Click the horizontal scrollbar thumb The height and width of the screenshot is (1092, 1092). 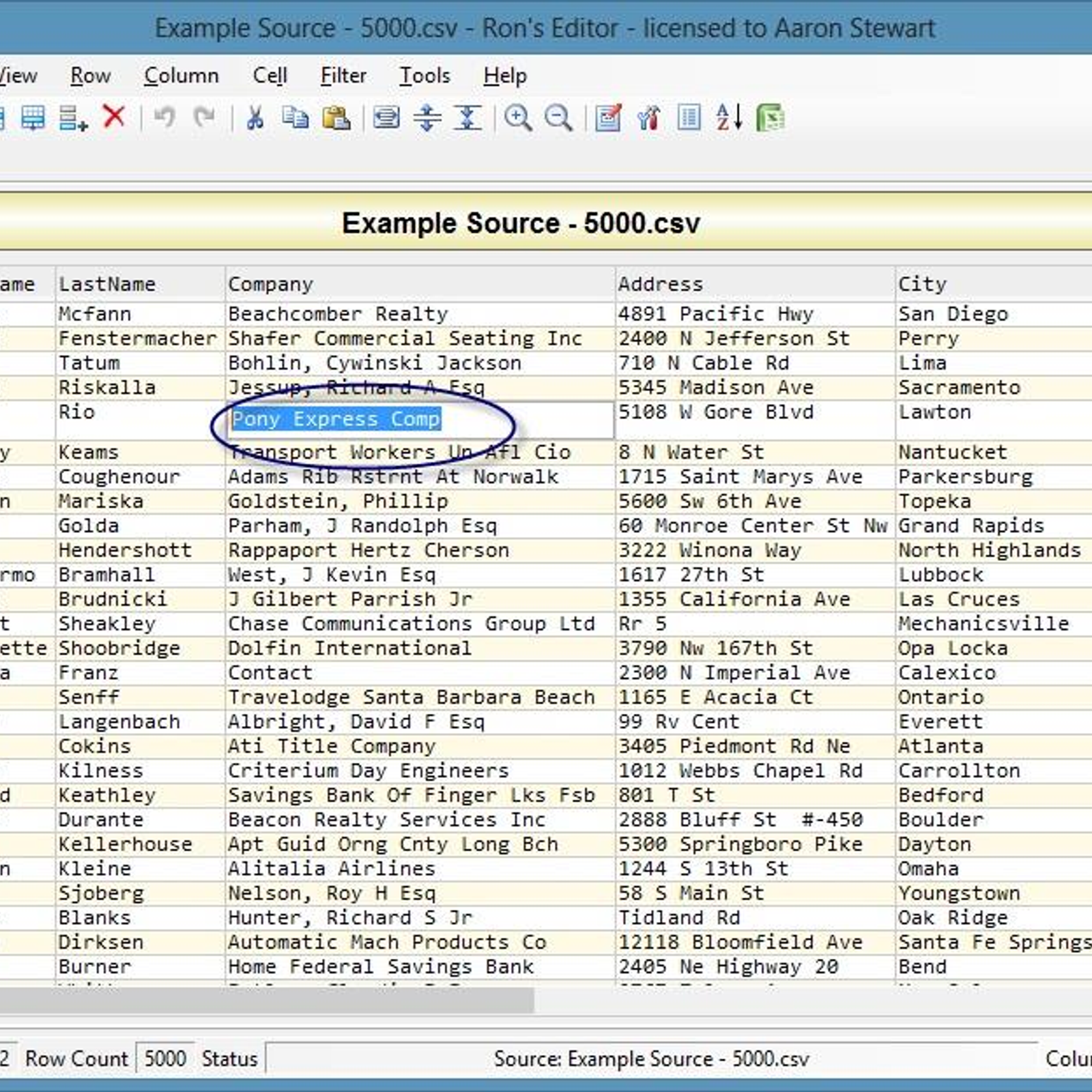coord(266,1000)
